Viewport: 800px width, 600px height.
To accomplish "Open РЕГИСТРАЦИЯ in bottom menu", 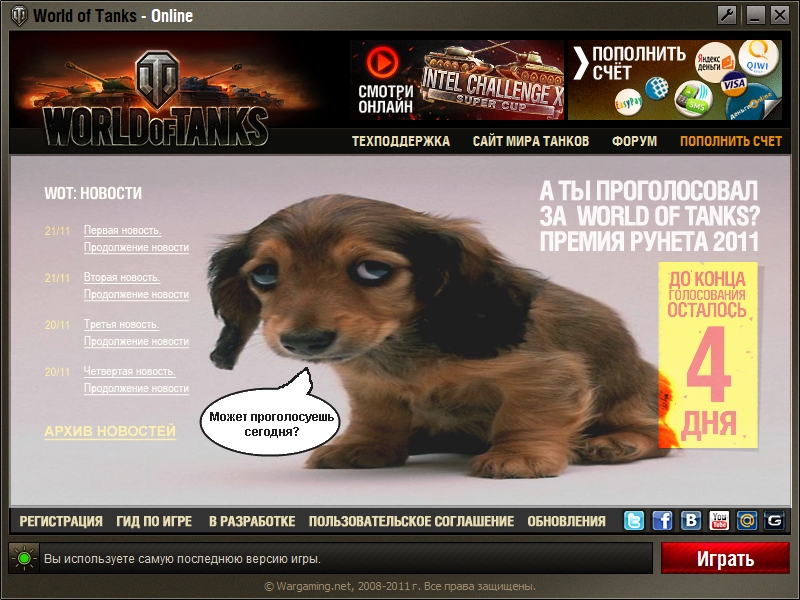I will pyautogui.click(x=61, y=521).
